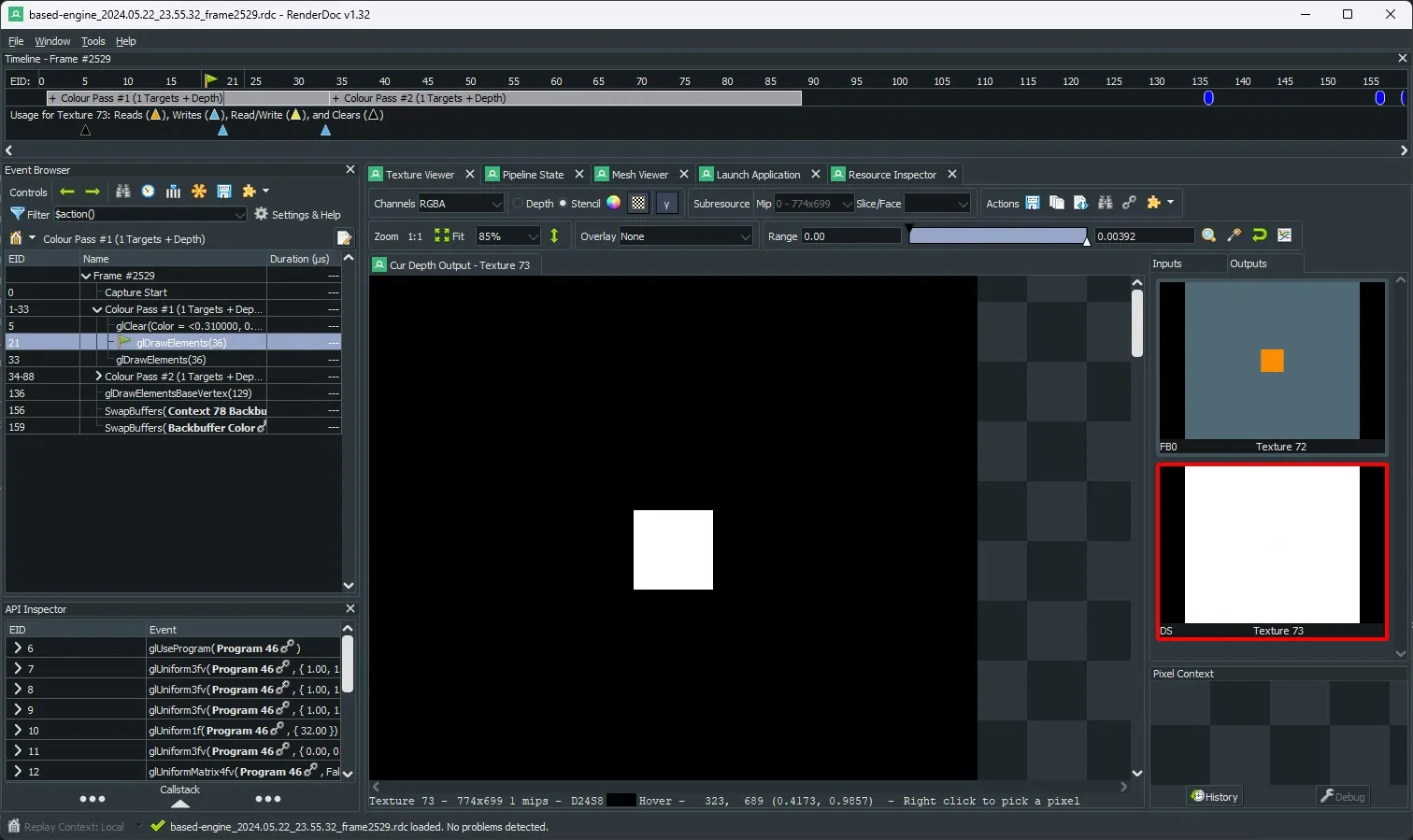Click the home breadcrumb icon
The image size is (1413, 840).
[15, 238]
